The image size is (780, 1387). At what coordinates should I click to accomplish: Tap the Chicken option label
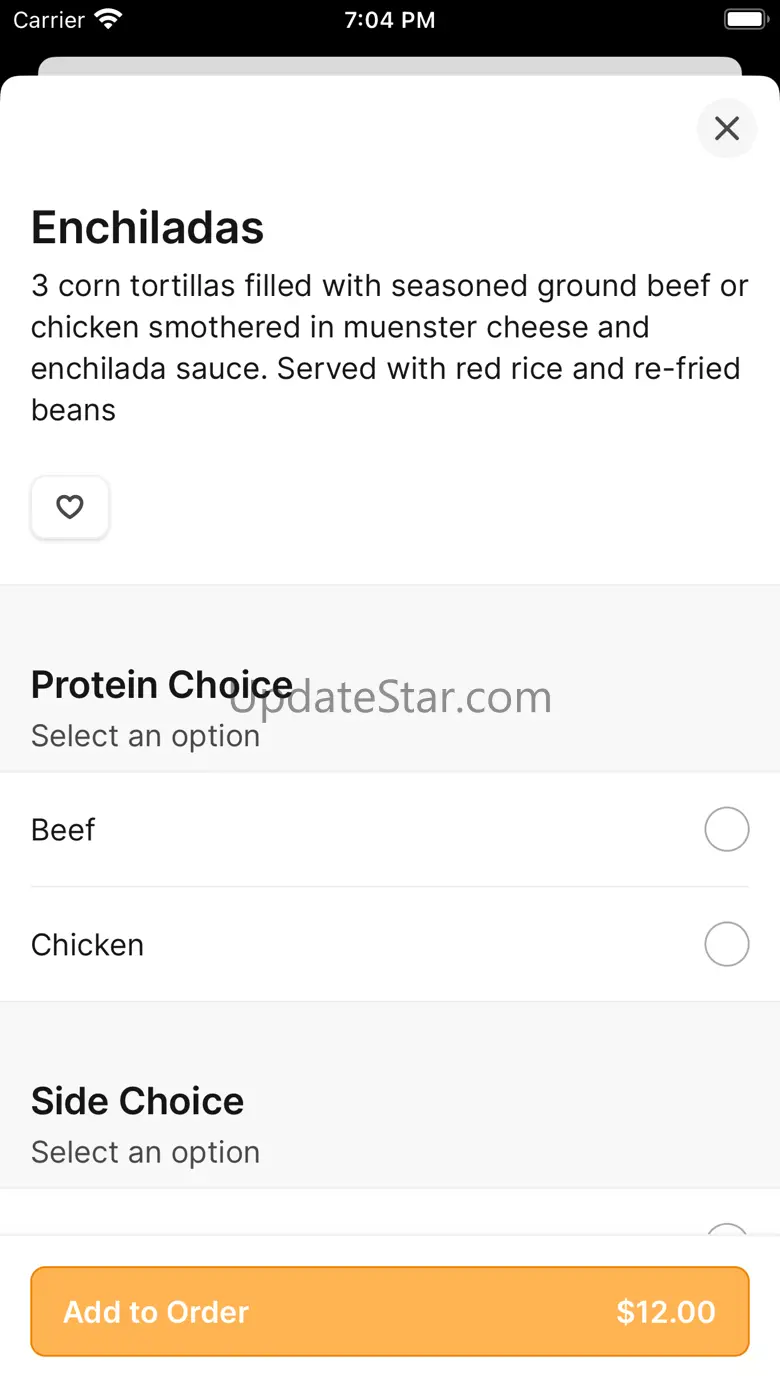[87, 945]
